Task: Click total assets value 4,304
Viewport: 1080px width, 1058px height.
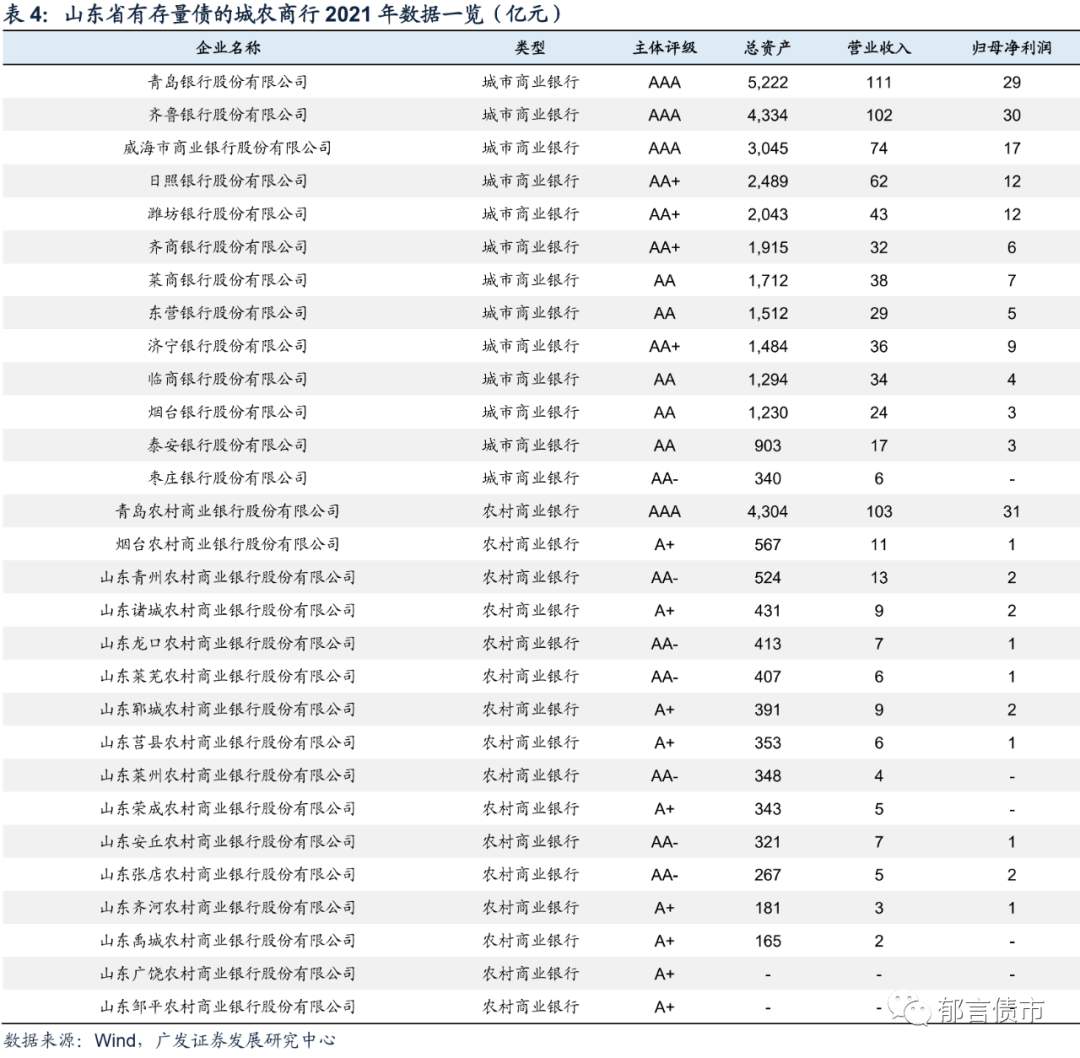Action: pos(767,512)
